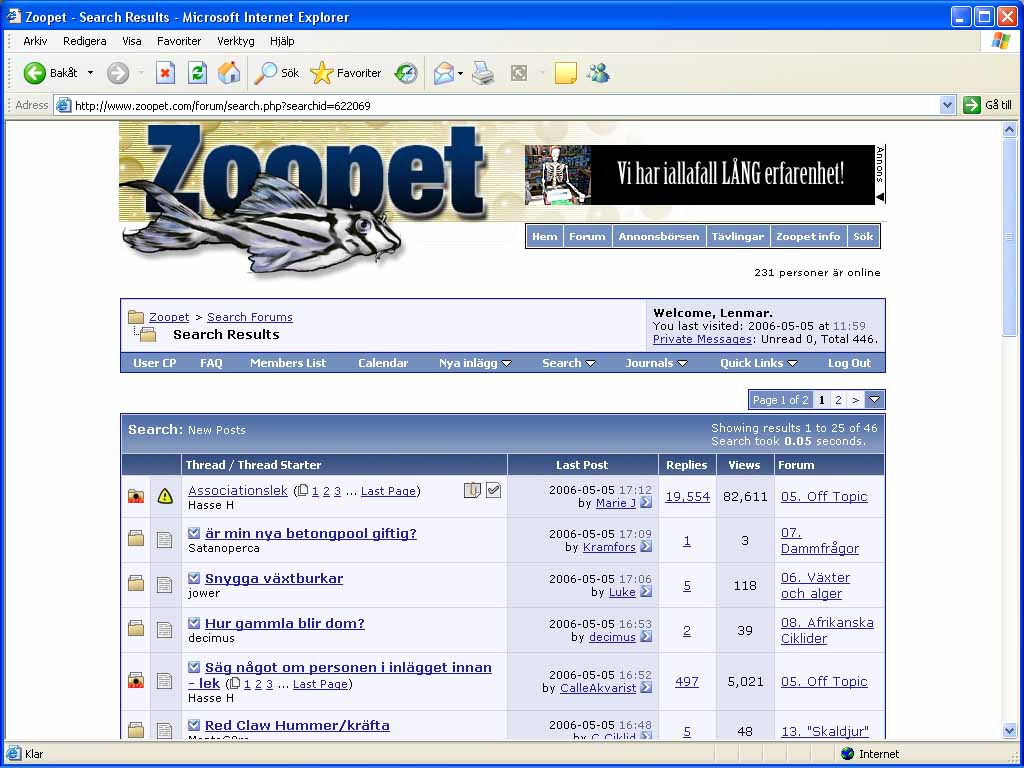
Task: Open the 07. Dammfrågor forum link
Action: 820,541
